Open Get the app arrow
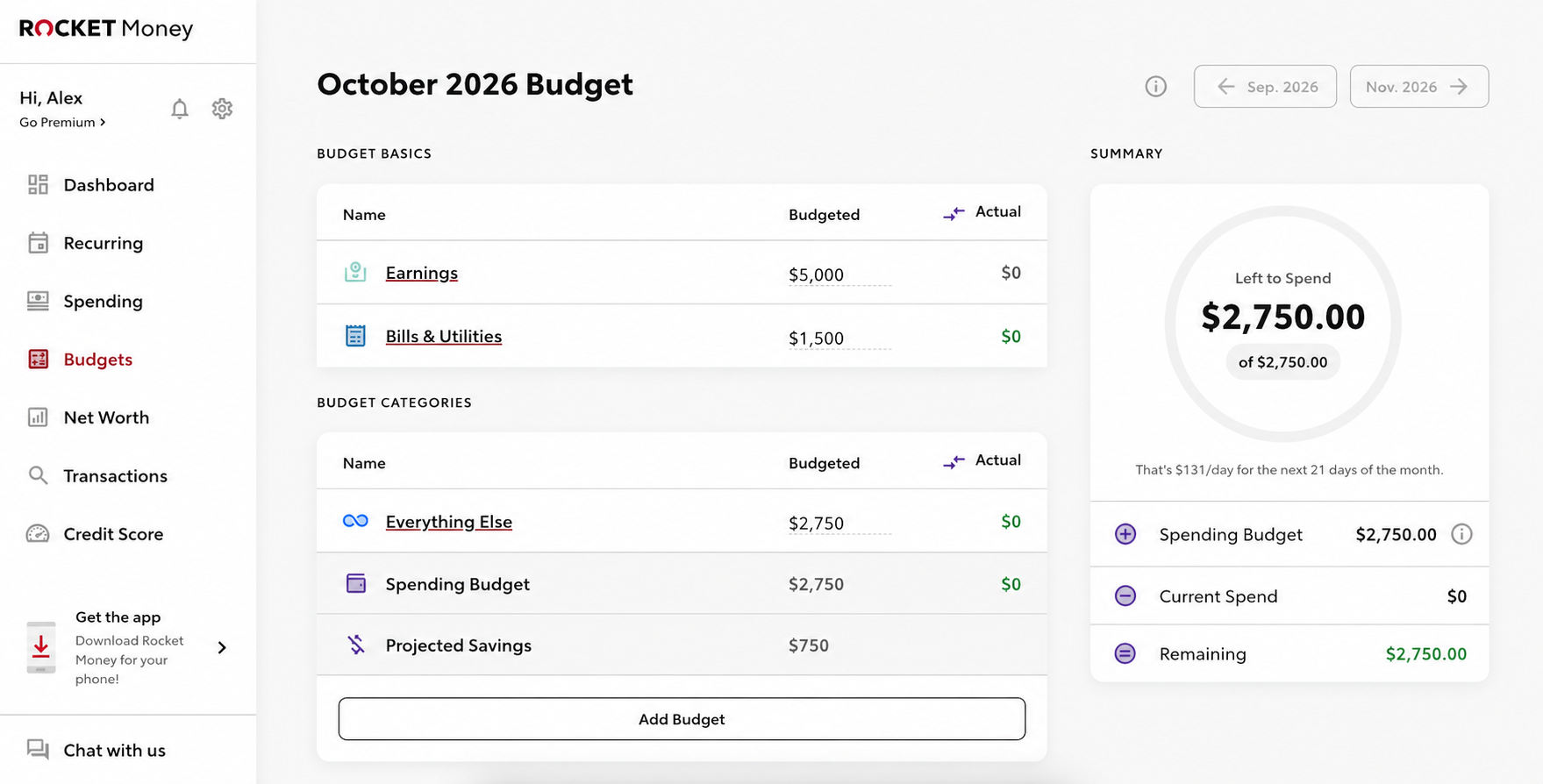Screen dimensions: 1543x784 222,647
